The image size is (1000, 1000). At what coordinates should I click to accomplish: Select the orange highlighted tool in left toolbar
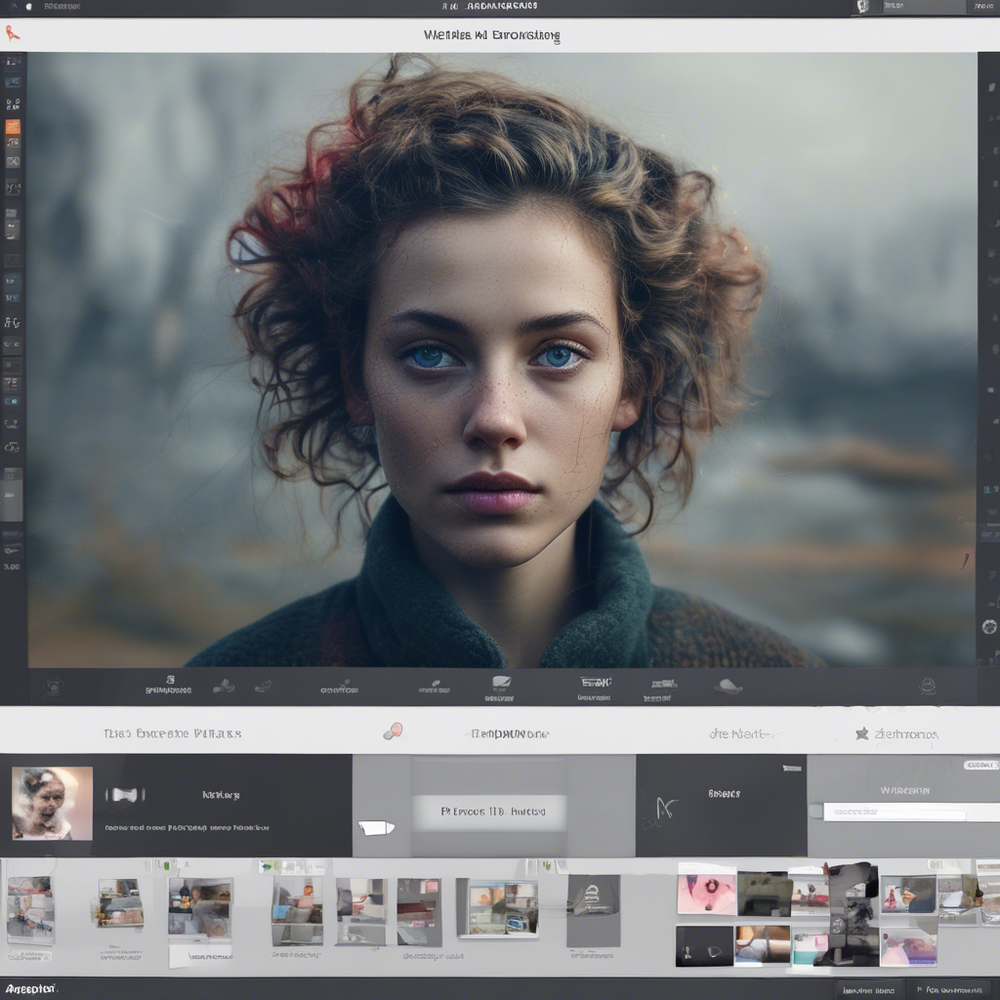point(12,127)
